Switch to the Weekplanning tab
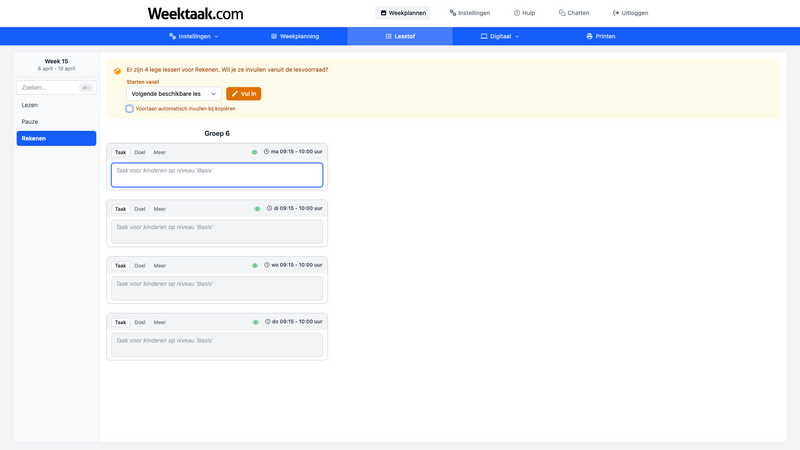 pyautogui.click(x=295, y=36)
